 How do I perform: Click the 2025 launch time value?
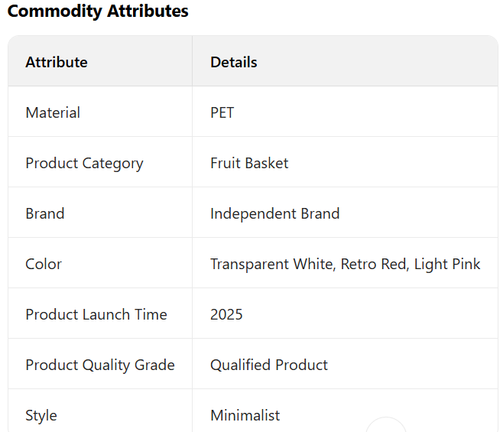[x=226, y=314]
